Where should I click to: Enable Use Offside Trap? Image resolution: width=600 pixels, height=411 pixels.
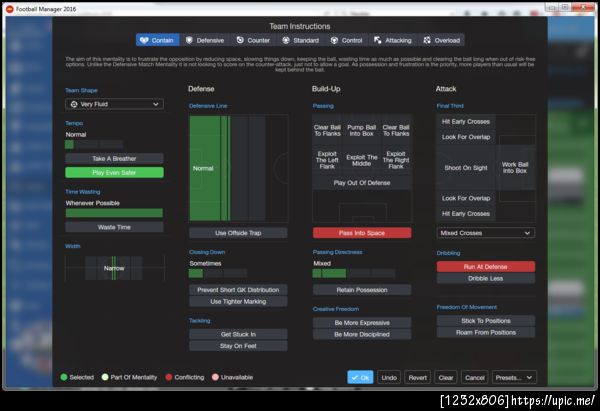(x=238, y=233)
